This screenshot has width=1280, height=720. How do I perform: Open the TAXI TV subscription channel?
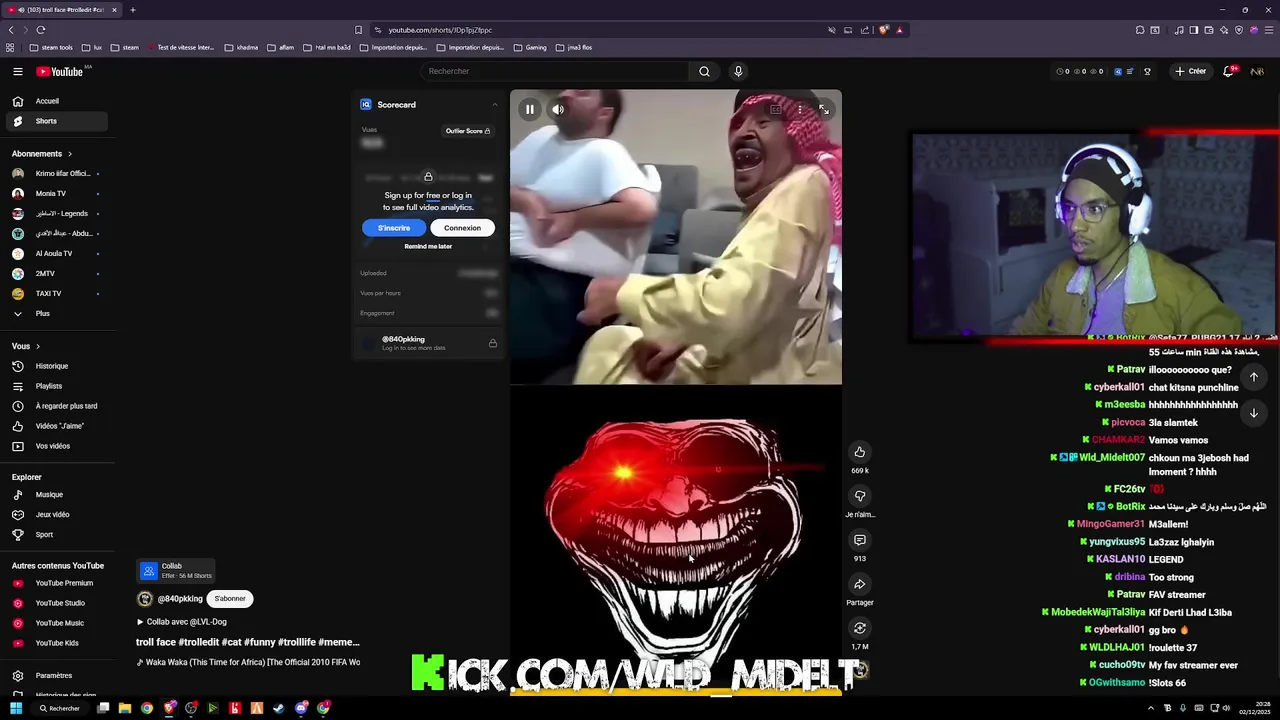tap(55, 293)
